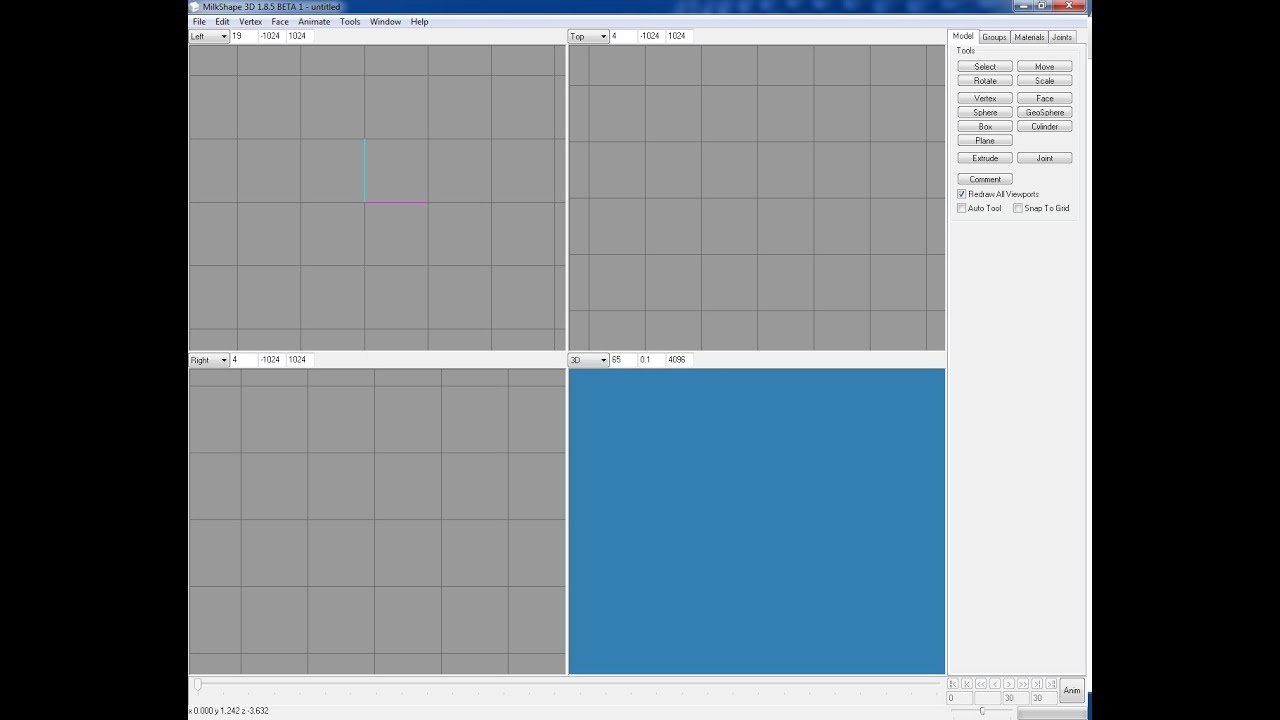Click the small slider below the frame fields
The image size is (1280, 720).
982,710
